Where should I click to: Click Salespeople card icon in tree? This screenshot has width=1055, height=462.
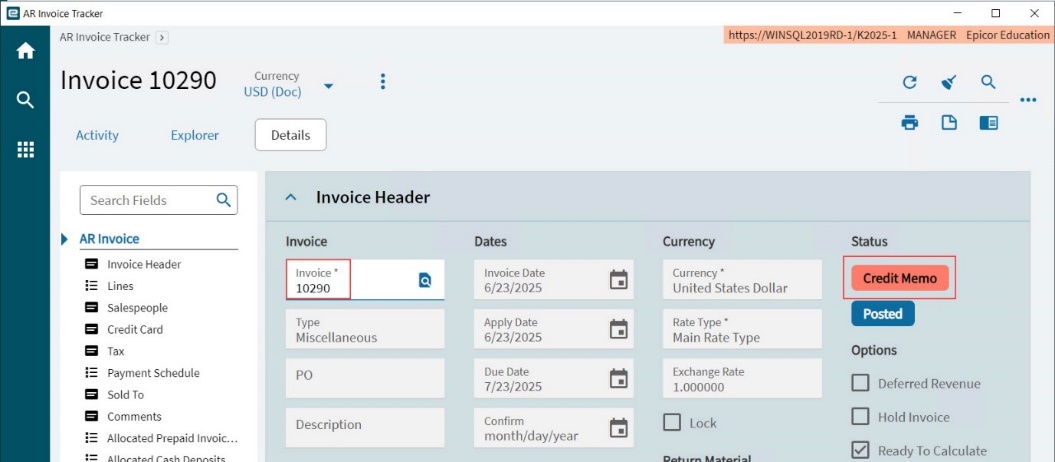tap(91, 307)
